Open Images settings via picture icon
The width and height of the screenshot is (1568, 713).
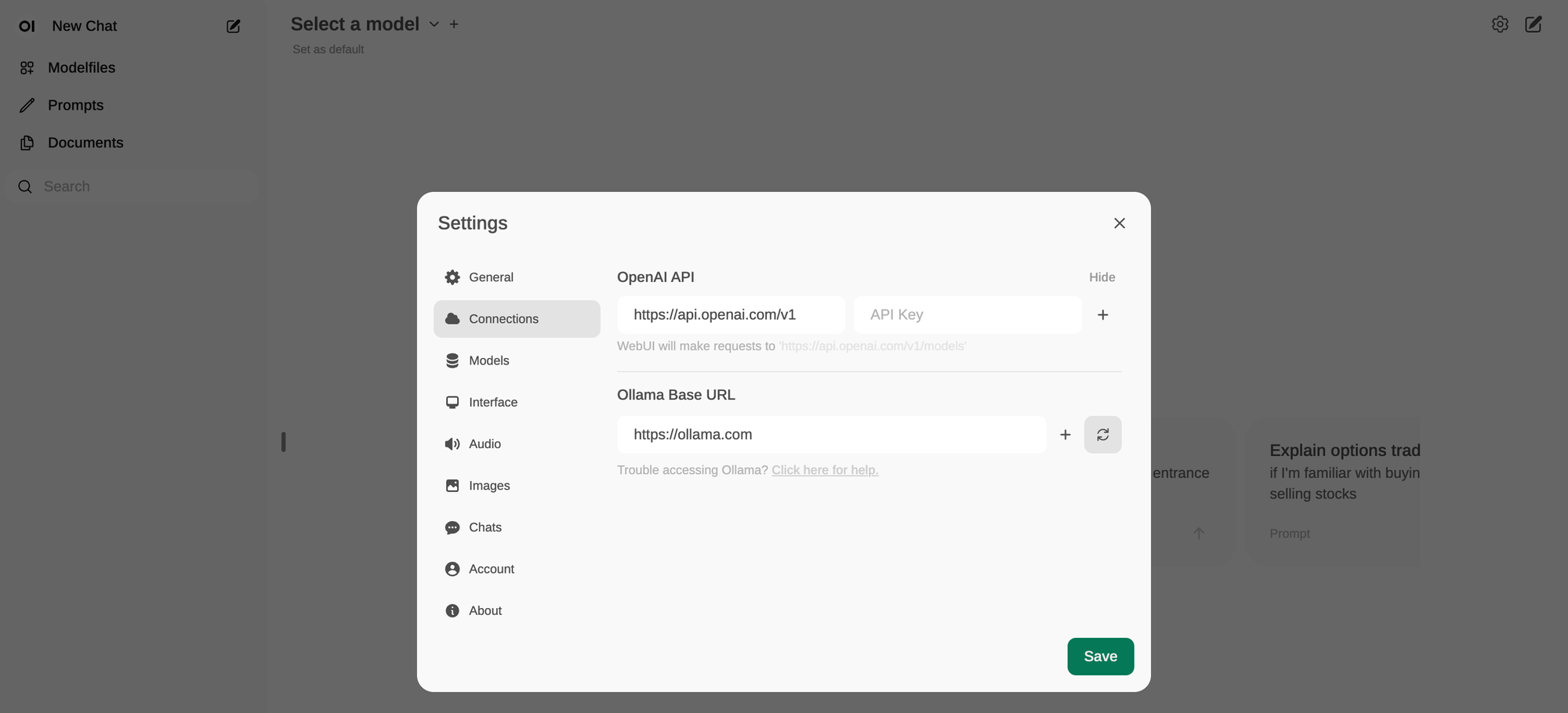(452, 485)
